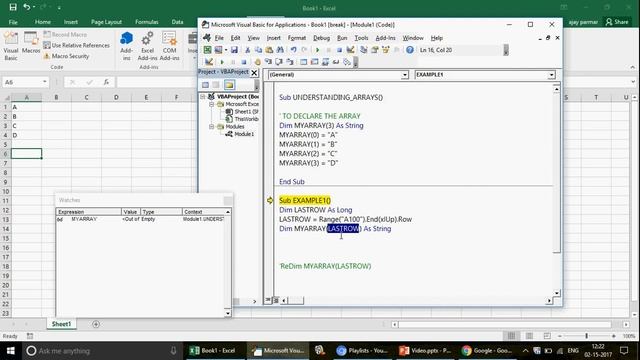Collapse Microsoft Excel Objects folder
This screenshot has width=640, height=360.
click(x=211, y=104)
